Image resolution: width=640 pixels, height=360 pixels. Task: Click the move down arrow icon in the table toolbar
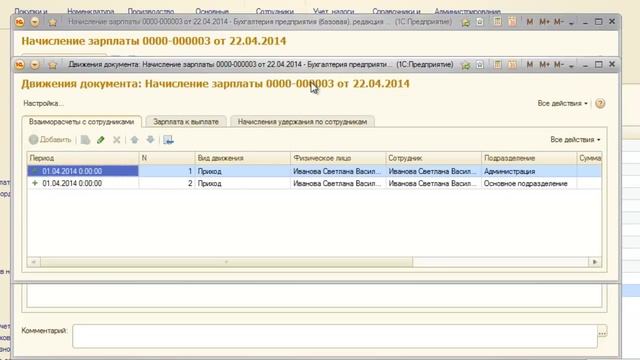click(150, 140)
